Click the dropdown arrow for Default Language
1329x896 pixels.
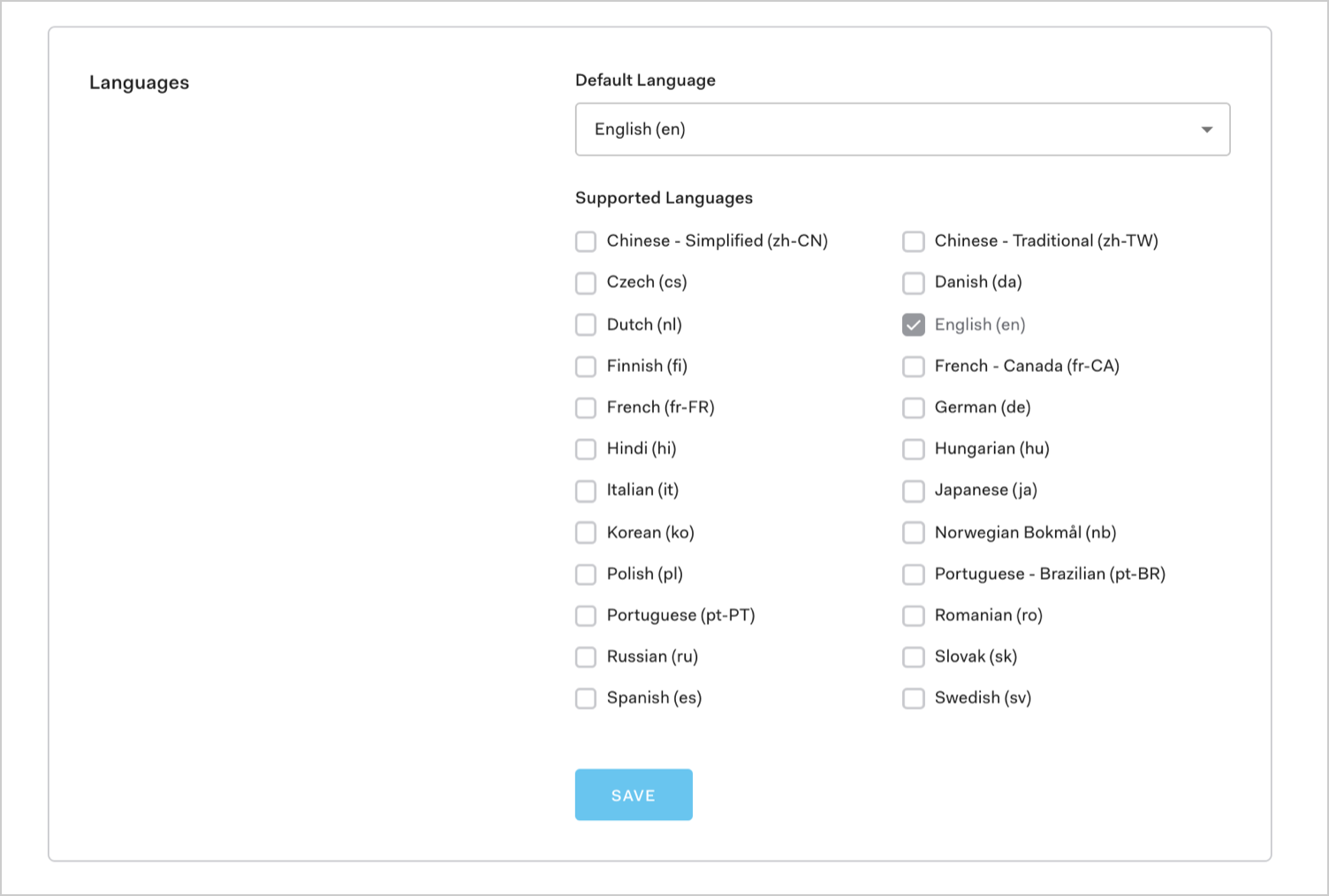(x=1206, y=130)
